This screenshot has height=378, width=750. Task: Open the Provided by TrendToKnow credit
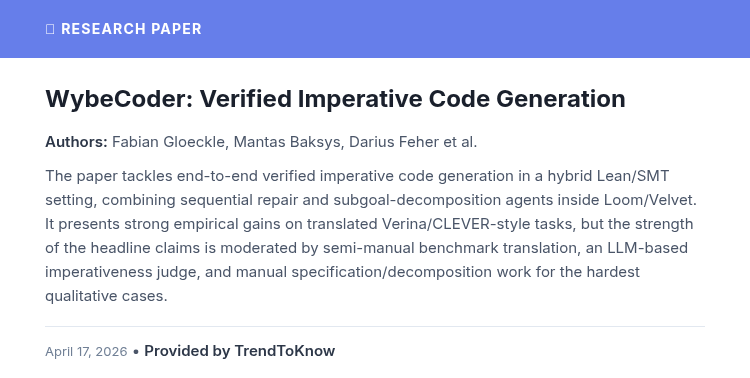pos(240,351)
